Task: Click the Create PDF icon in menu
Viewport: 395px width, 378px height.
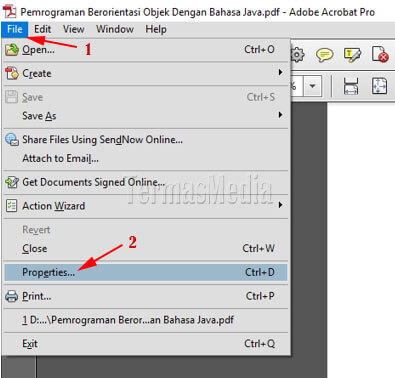Action: [x=12, y=73]
